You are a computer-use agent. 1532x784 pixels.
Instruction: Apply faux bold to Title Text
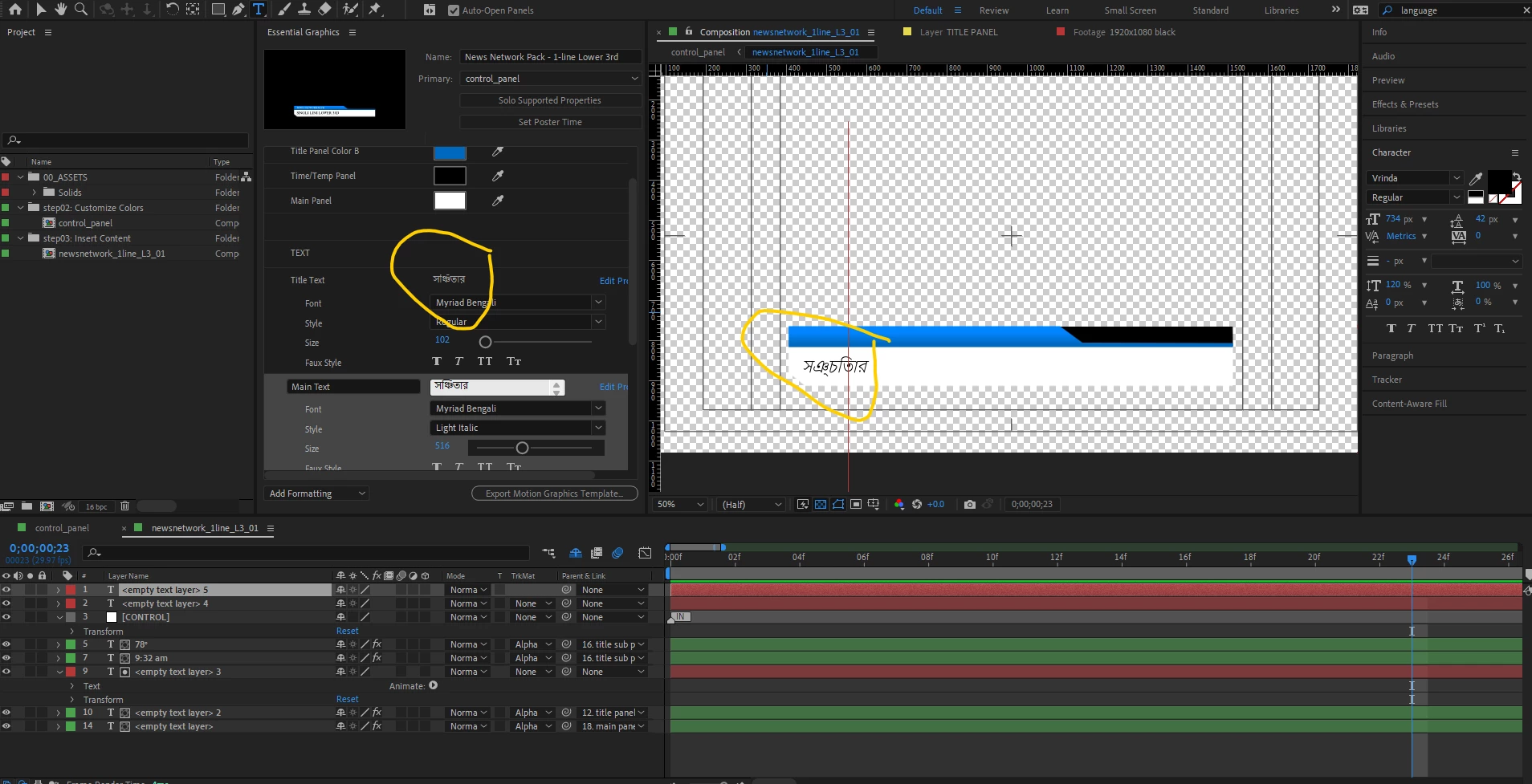(x=437, y=362)
